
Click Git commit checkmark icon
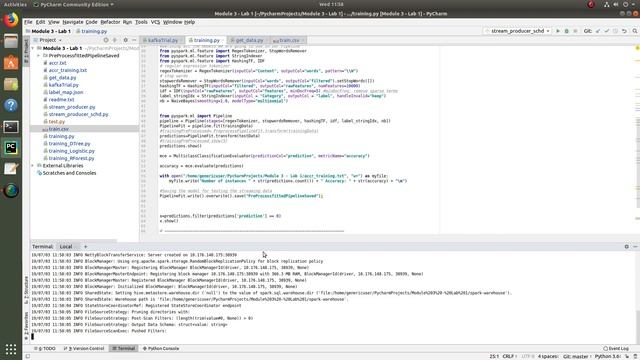pyautogui.click(x=607, y=31)
